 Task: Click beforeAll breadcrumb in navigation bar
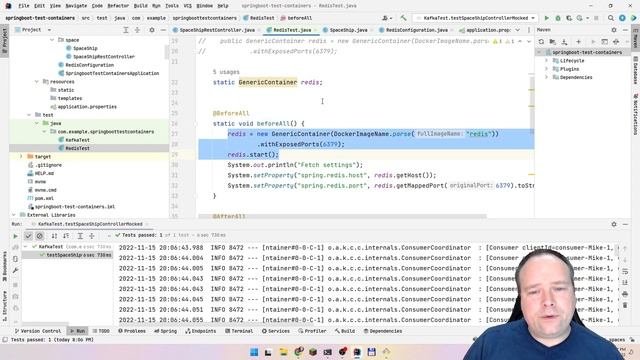[297, 18]
